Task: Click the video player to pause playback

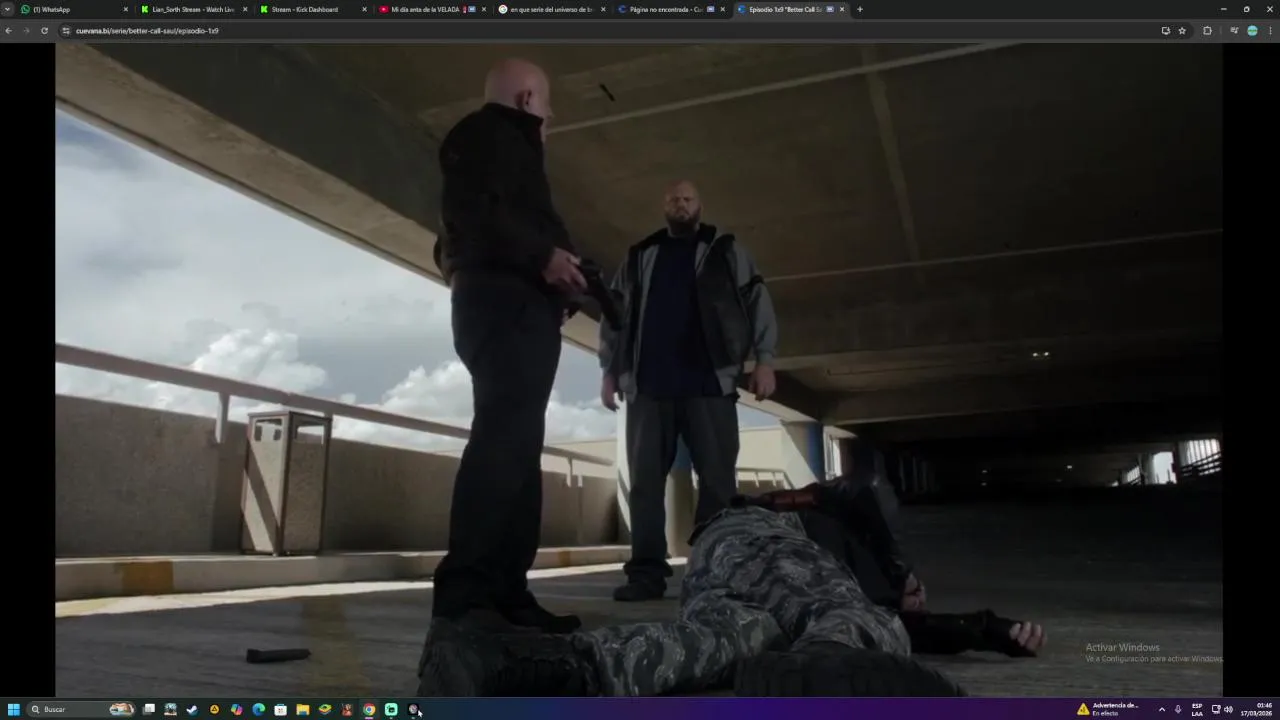Action: [x=639, y=370]
